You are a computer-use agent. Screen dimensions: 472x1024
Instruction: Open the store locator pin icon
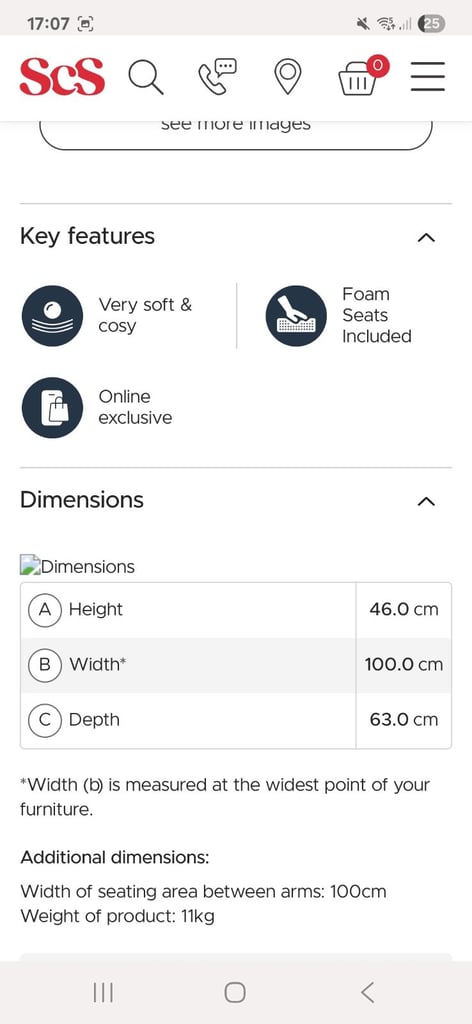pyautogui.click(x=287, y=77)
